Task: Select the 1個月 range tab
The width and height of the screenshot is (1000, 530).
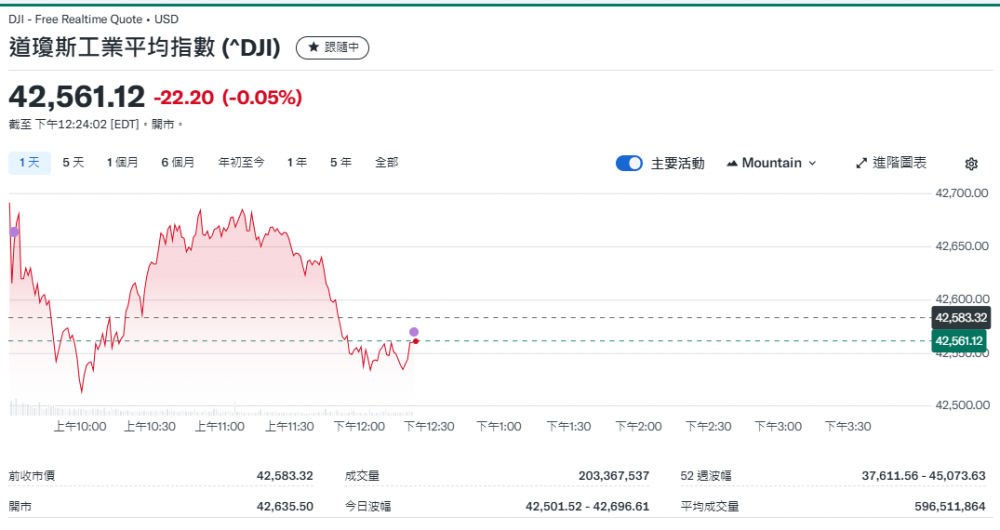Action: point(123,162)
